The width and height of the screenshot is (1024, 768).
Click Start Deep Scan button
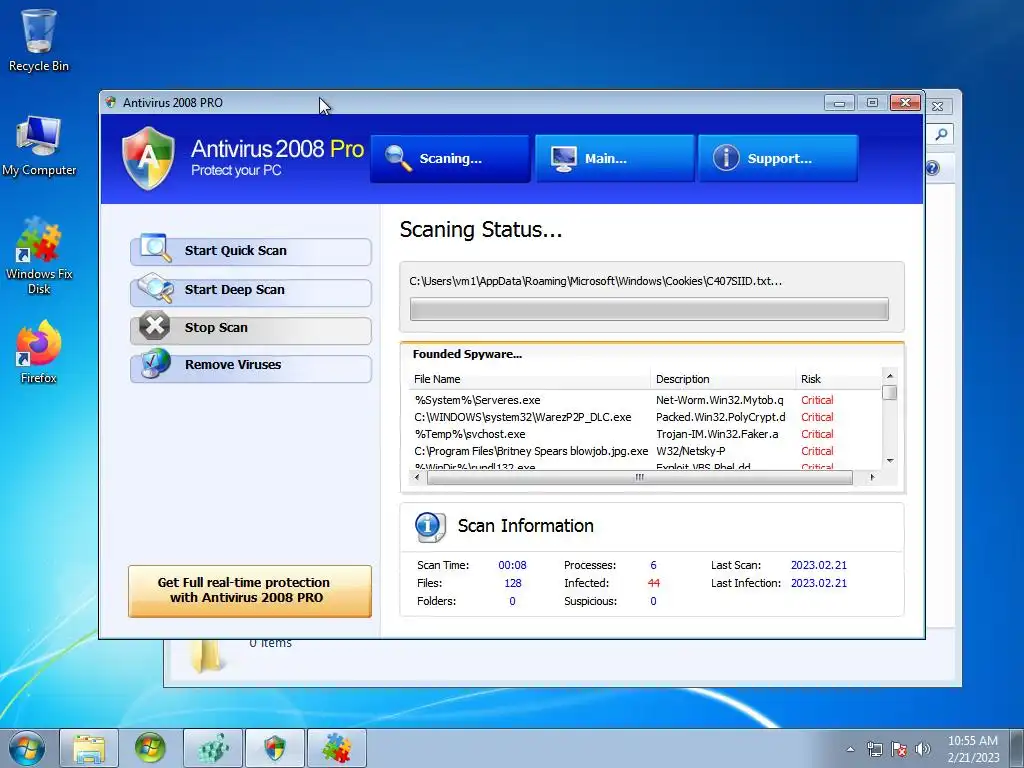pyautogui.click(x=251, y=291)
